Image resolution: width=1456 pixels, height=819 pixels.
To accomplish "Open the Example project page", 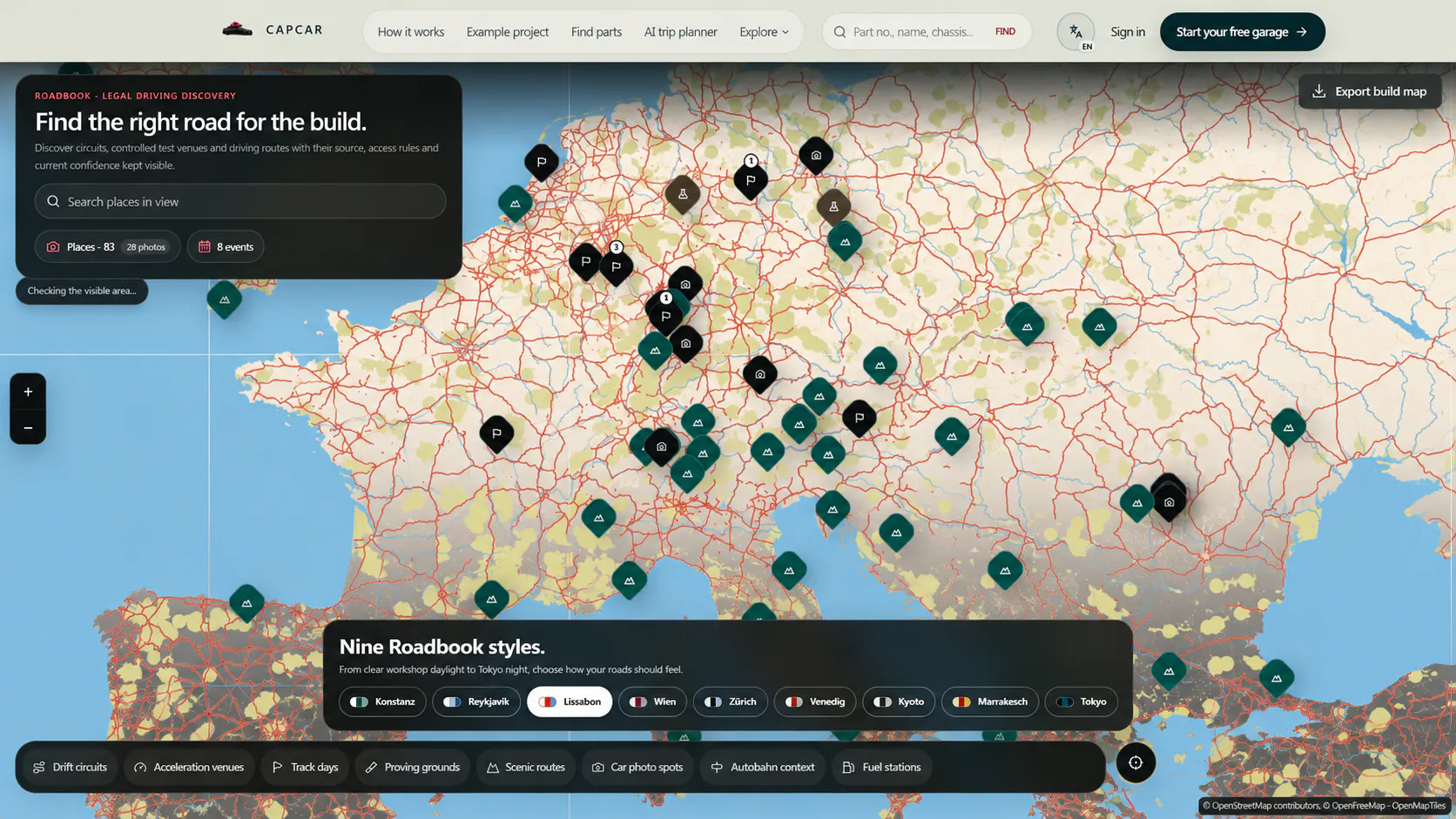I will [508, 31].
